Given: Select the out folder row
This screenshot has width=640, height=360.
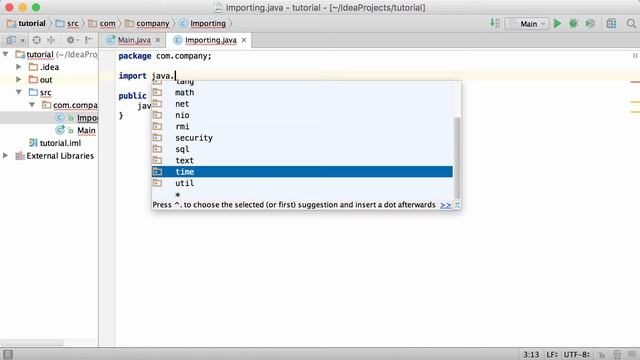Looking at the screenshot, I should point(49,80).
